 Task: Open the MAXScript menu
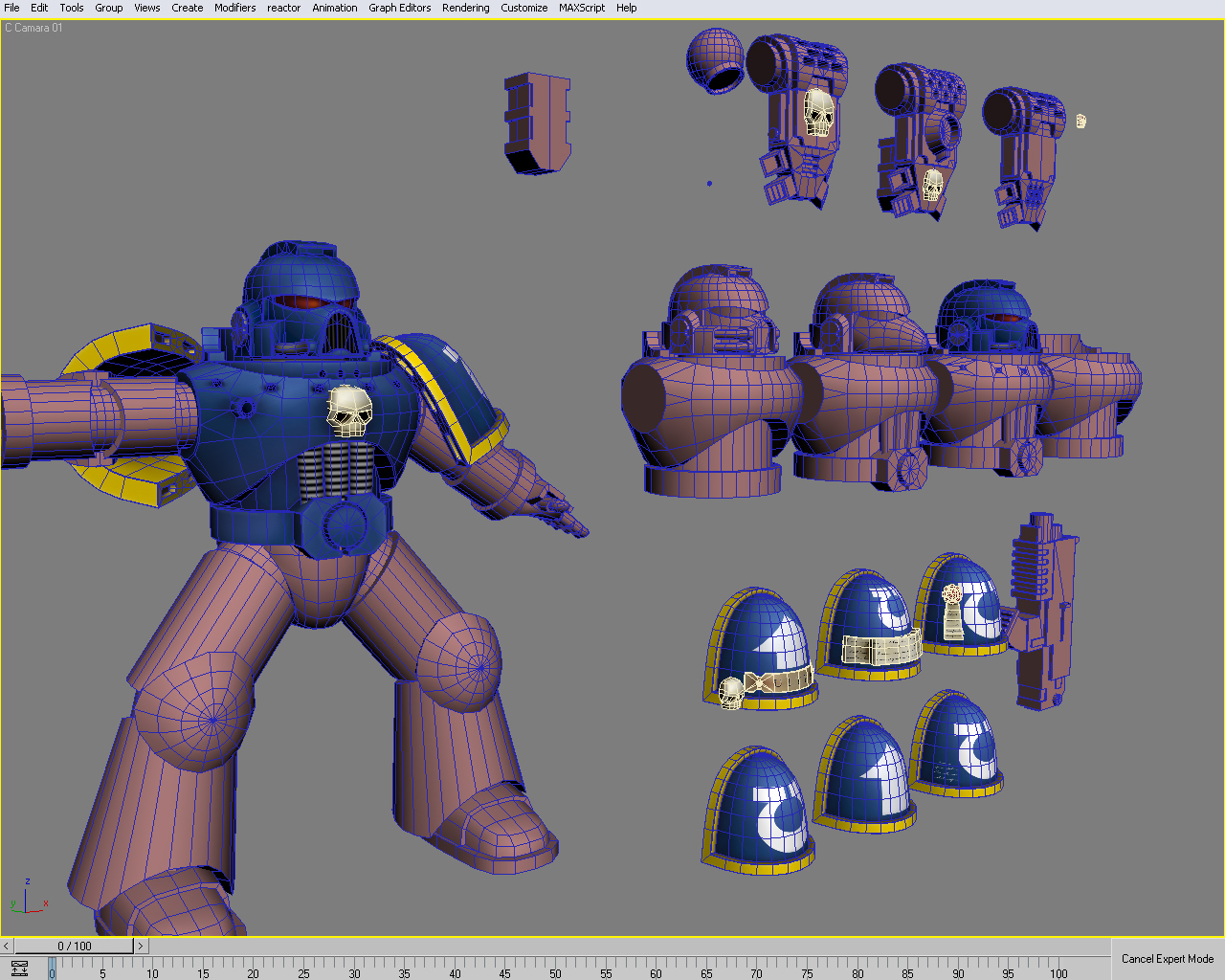582,8
